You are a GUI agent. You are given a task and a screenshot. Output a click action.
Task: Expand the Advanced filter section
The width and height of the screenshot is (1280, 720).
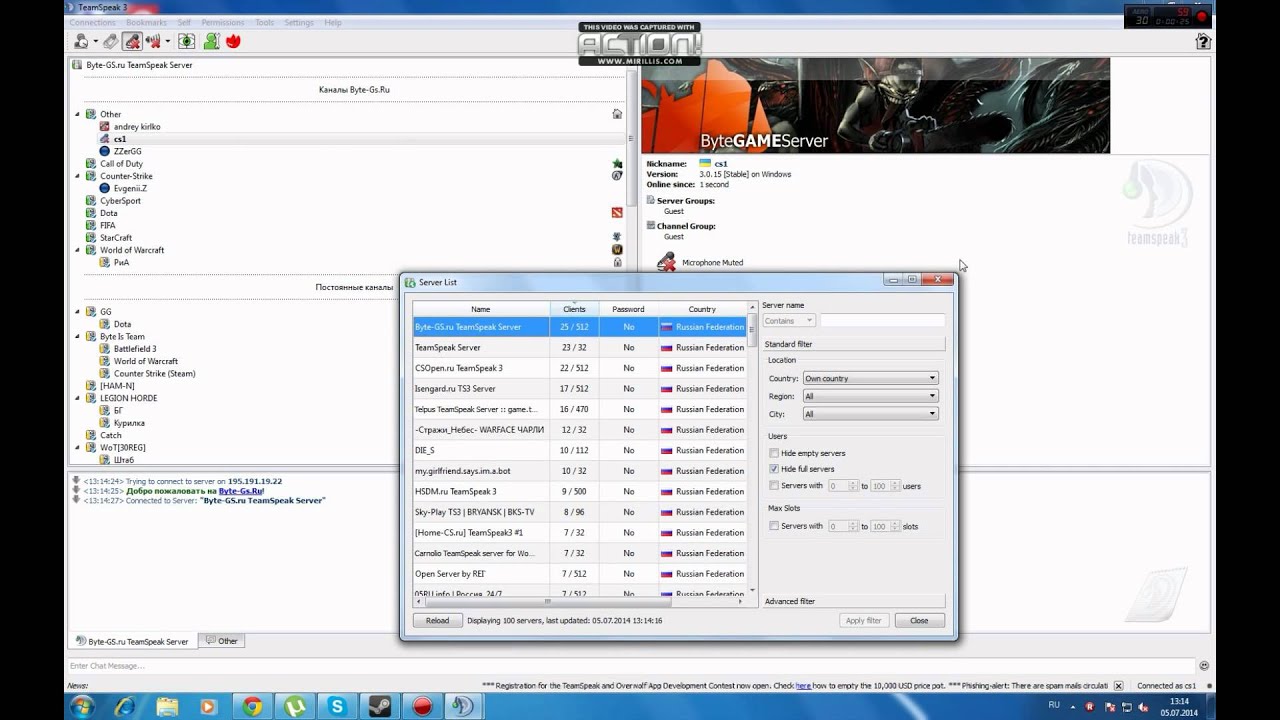tap(853, 601)
